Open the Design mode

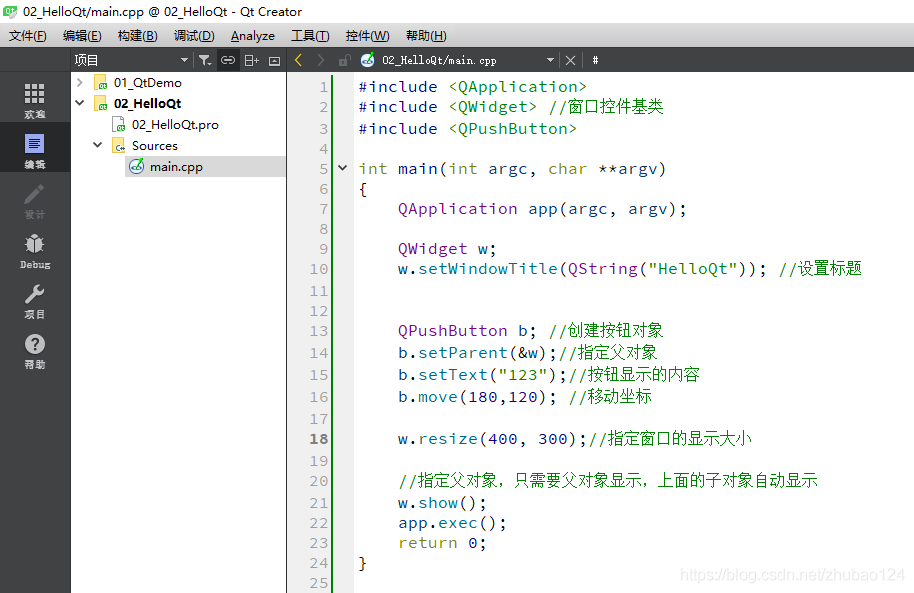pos(34,201)
